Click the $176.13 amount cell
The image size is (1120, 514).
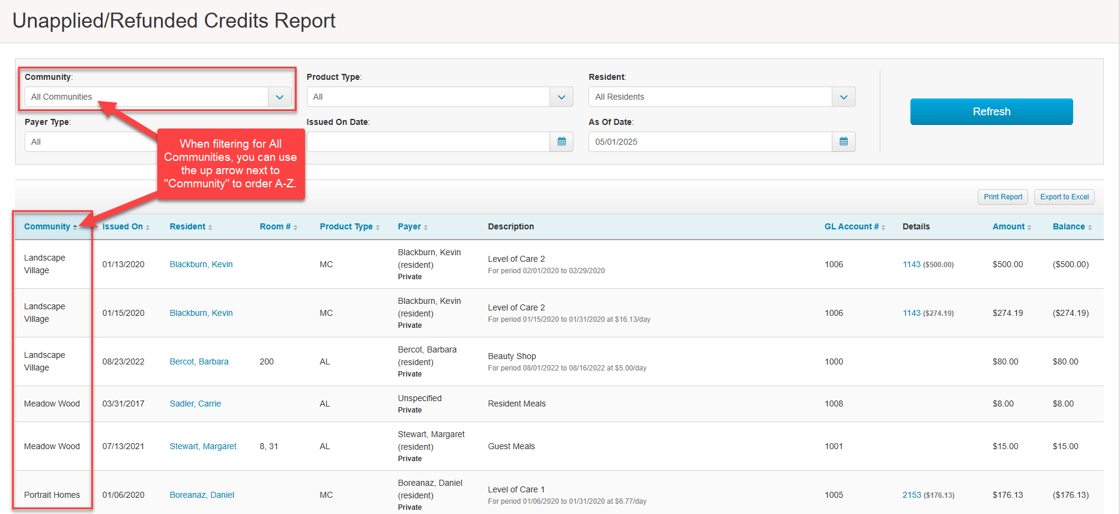click(x=1007, y=495)
